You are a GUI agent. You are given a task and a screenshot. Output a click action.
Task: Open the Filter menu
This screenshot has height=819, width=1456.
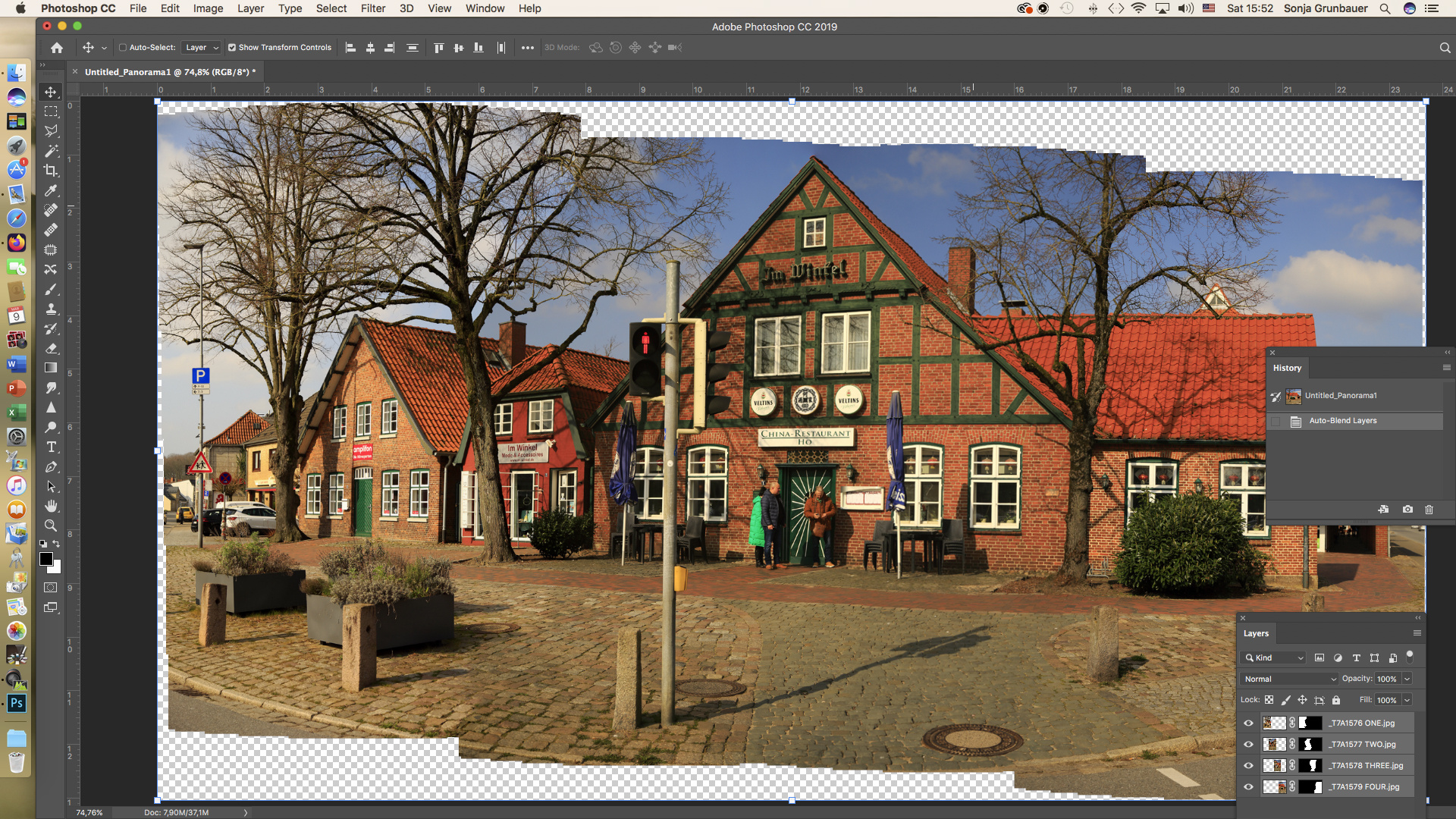coord(372,8)
